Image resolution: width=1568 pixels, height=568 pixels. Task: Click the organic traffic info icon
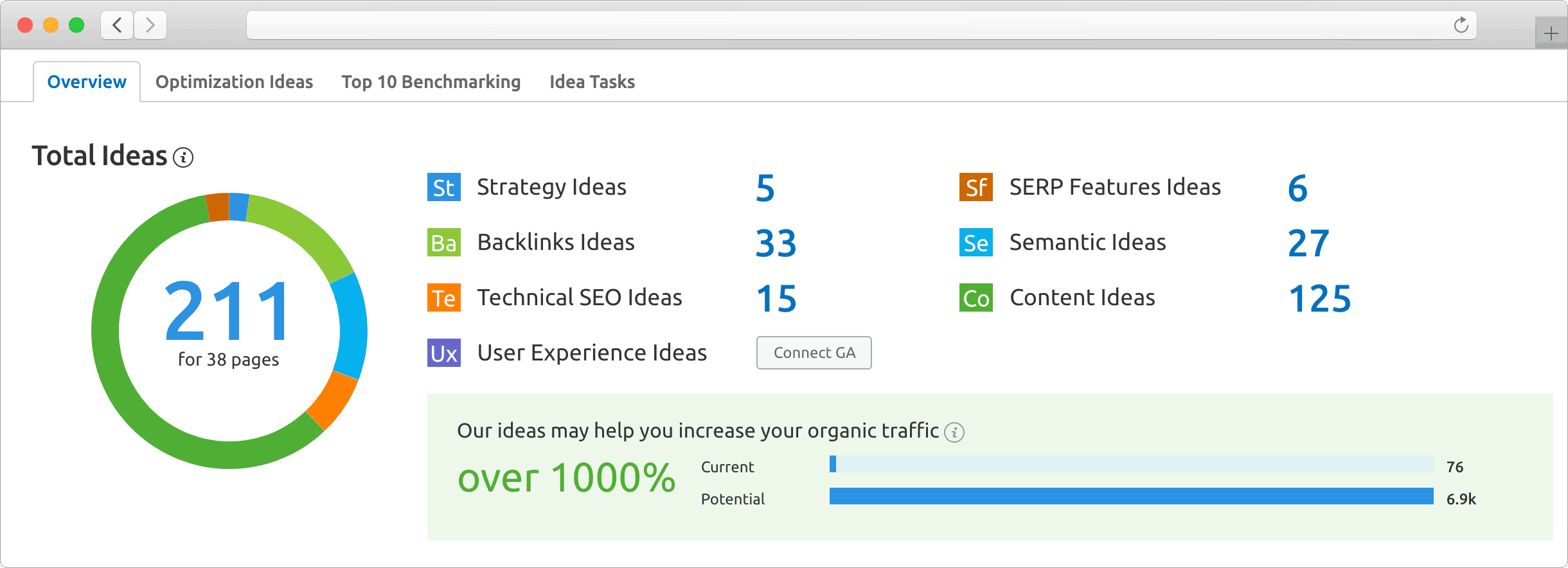click(x=954, y=432)
